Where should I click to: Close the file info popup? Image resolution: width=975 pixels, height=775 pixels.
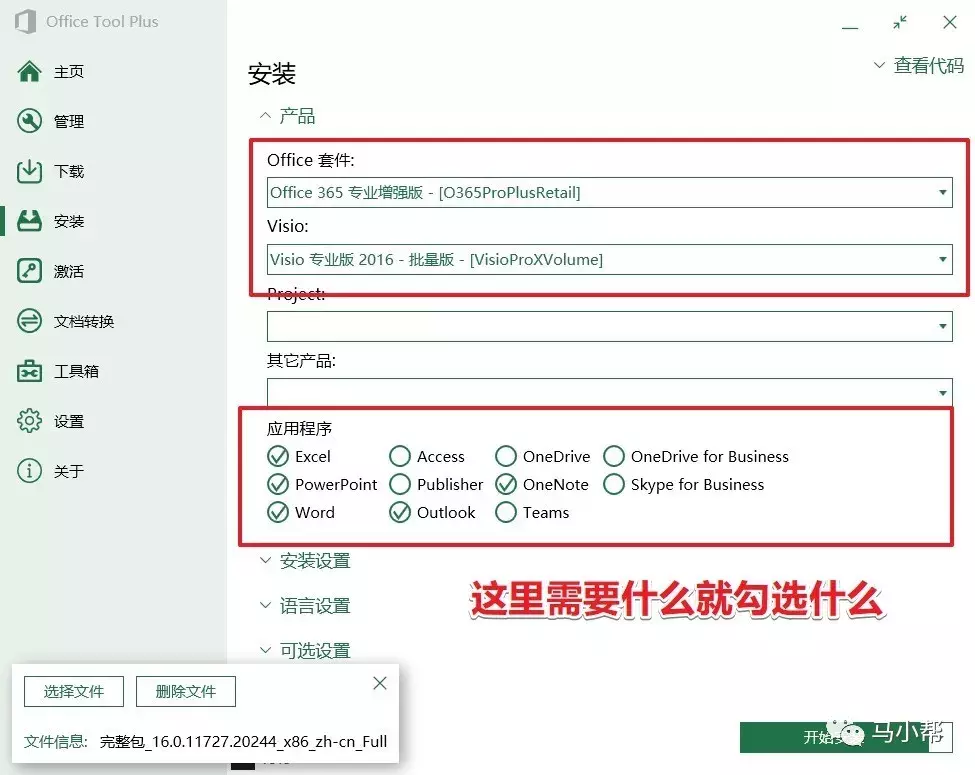pyautogui.click(x=380, y=683)
